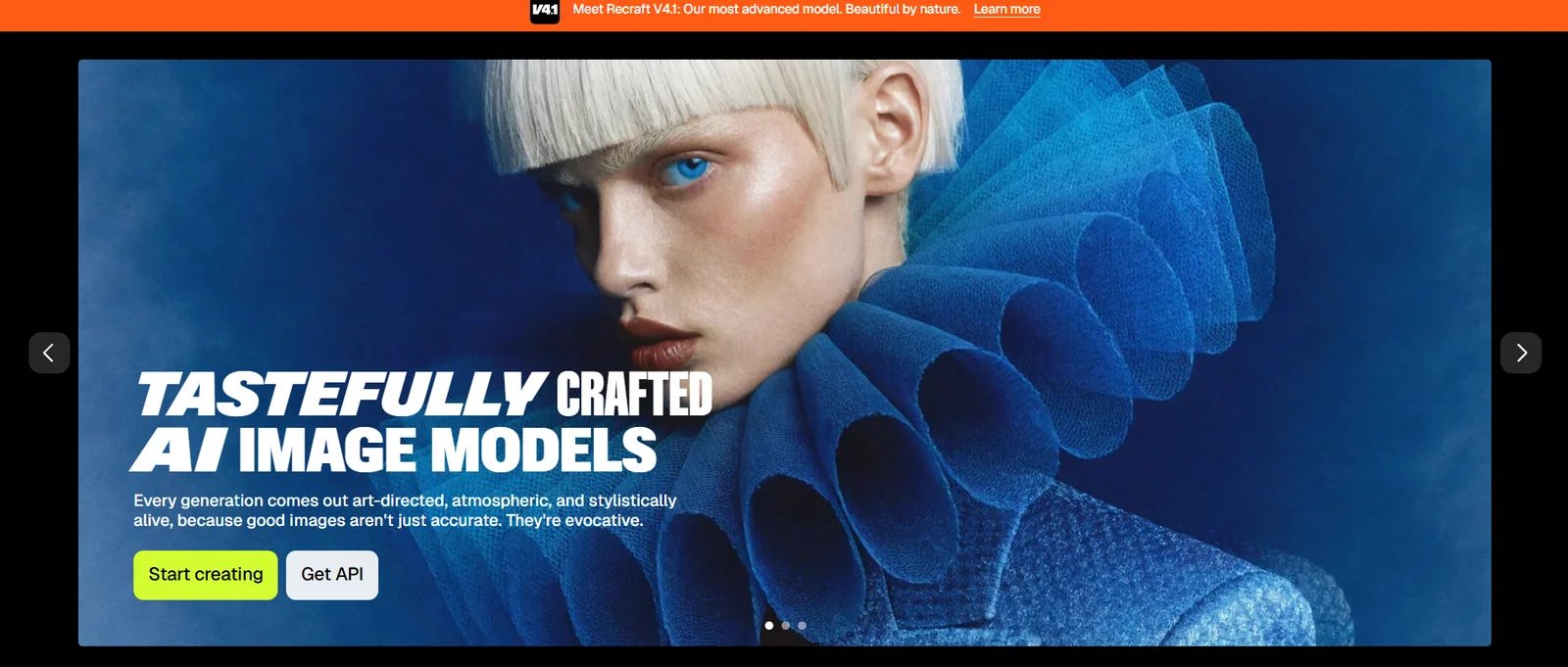Click the 'AI IMAGE MODELS' headline line
The height and width of the screenshot is (667, 1568).
394,451
